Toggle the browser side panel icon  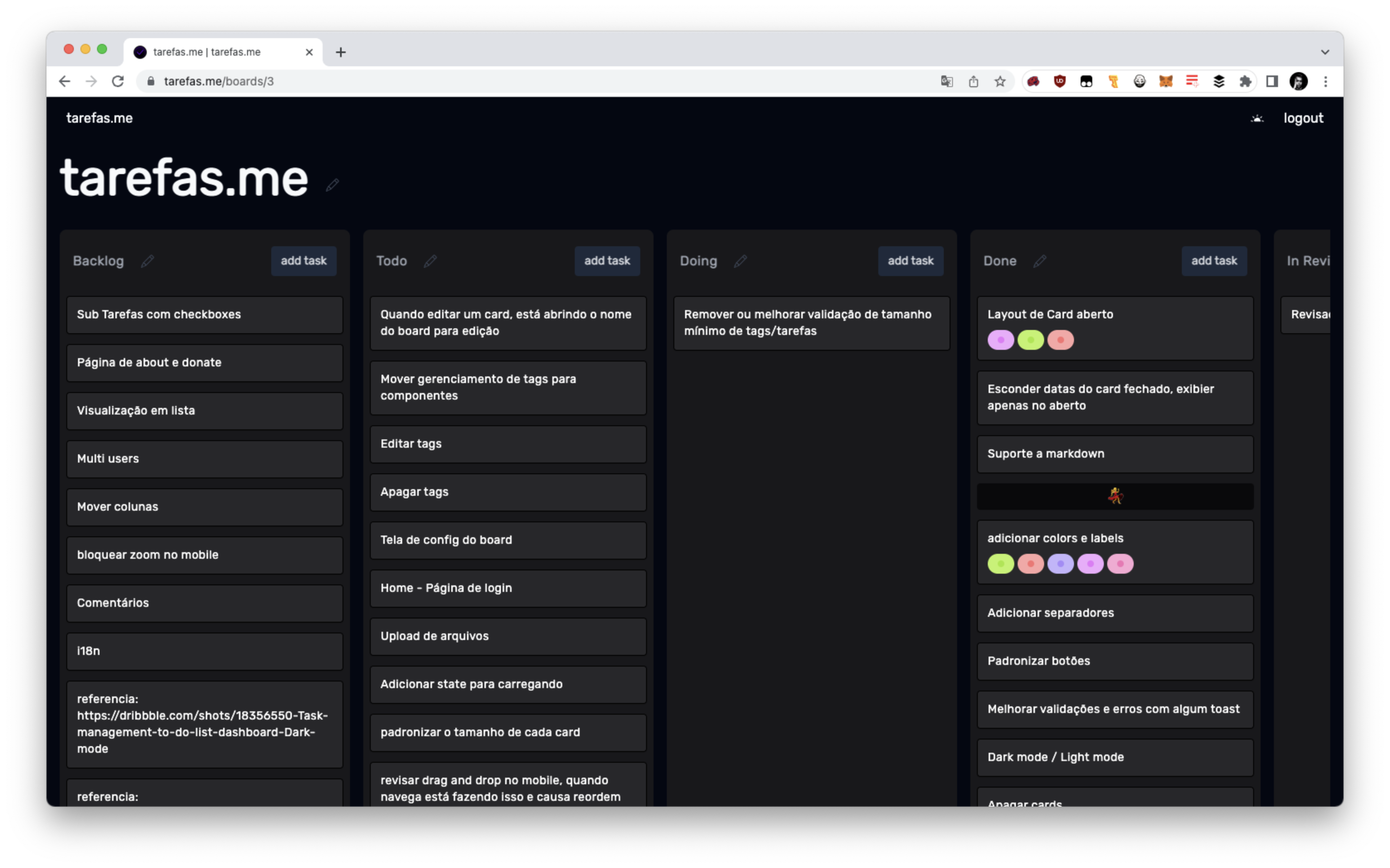1272,82
